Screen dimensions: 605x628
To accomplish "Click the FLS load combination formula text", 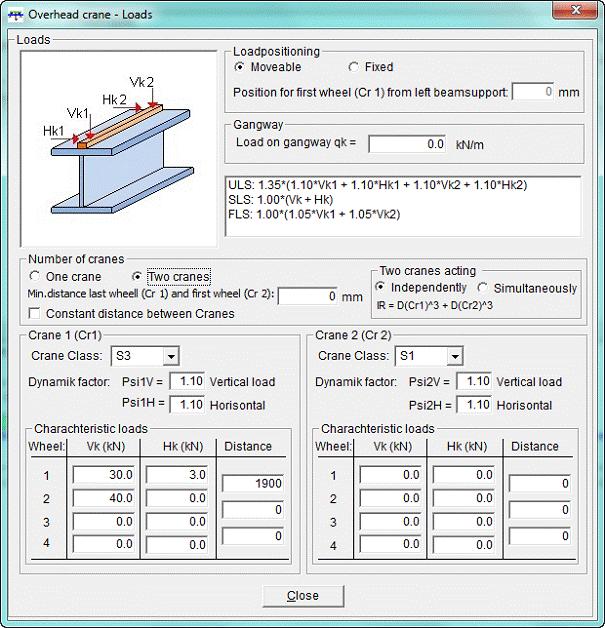I will [x=314, y=214].
